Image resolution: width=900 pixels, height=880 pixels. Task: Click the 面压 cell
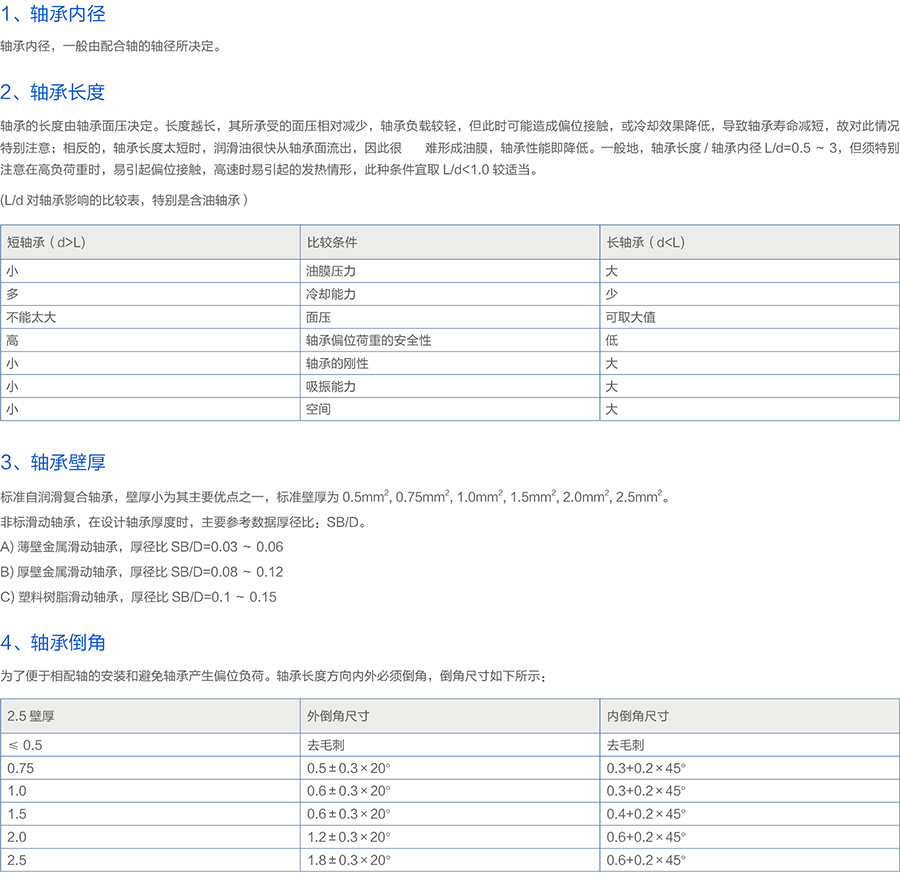[x=450, y=317]
